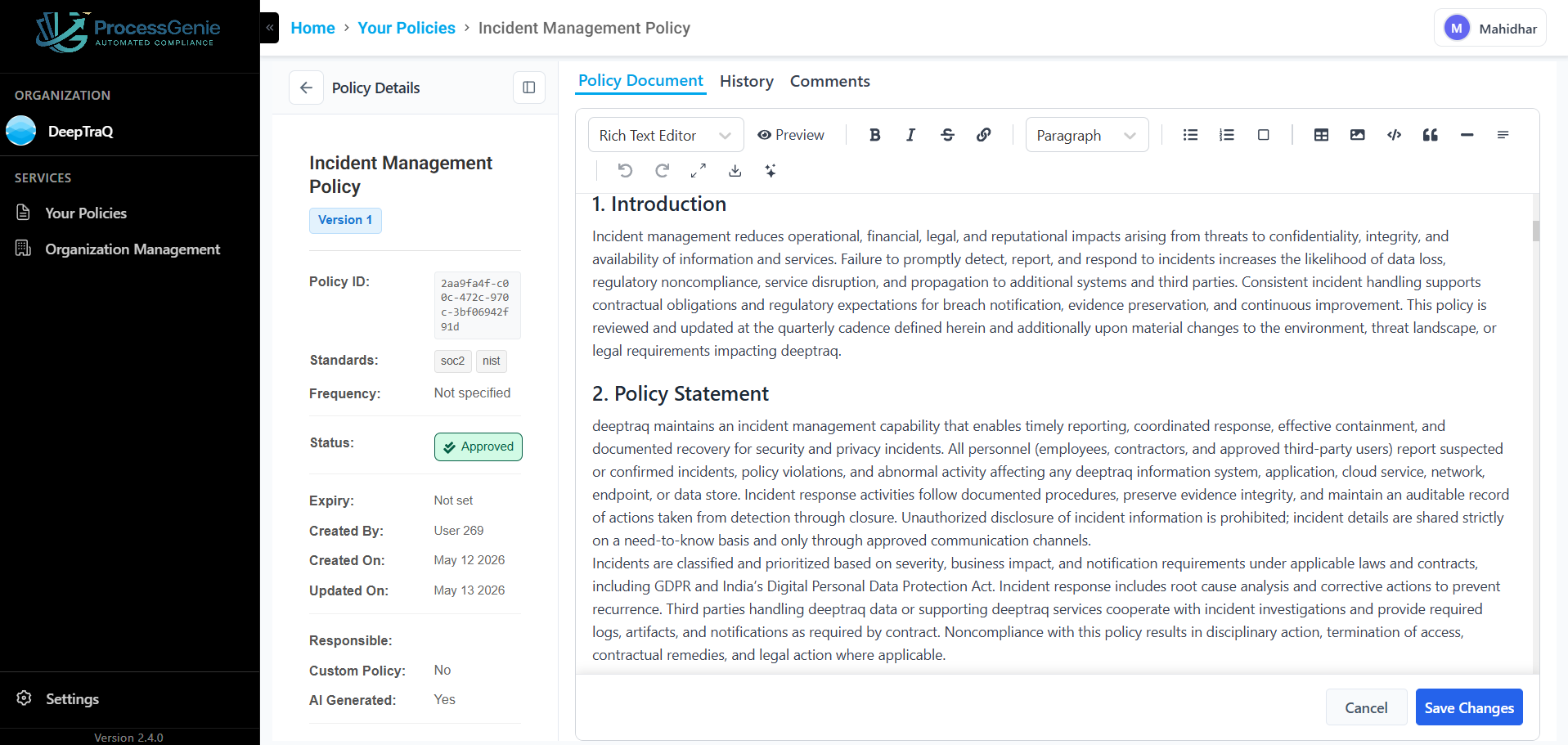Click the back arrow beside Policy Details
This screenshot has height=745, width=1568.
point(306,88)
